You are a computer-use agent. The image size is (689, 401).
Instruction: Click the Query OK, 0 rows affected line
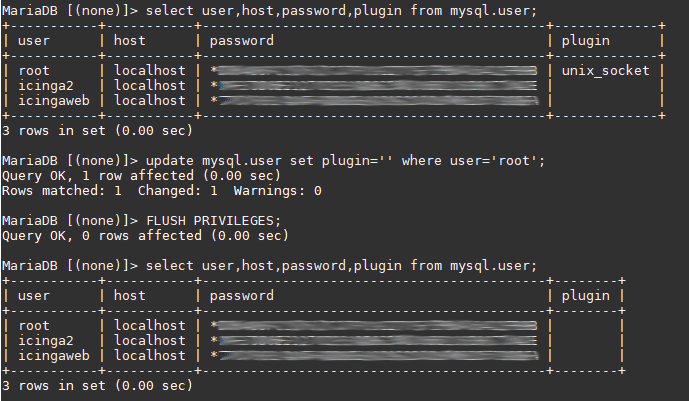point(145,236)
